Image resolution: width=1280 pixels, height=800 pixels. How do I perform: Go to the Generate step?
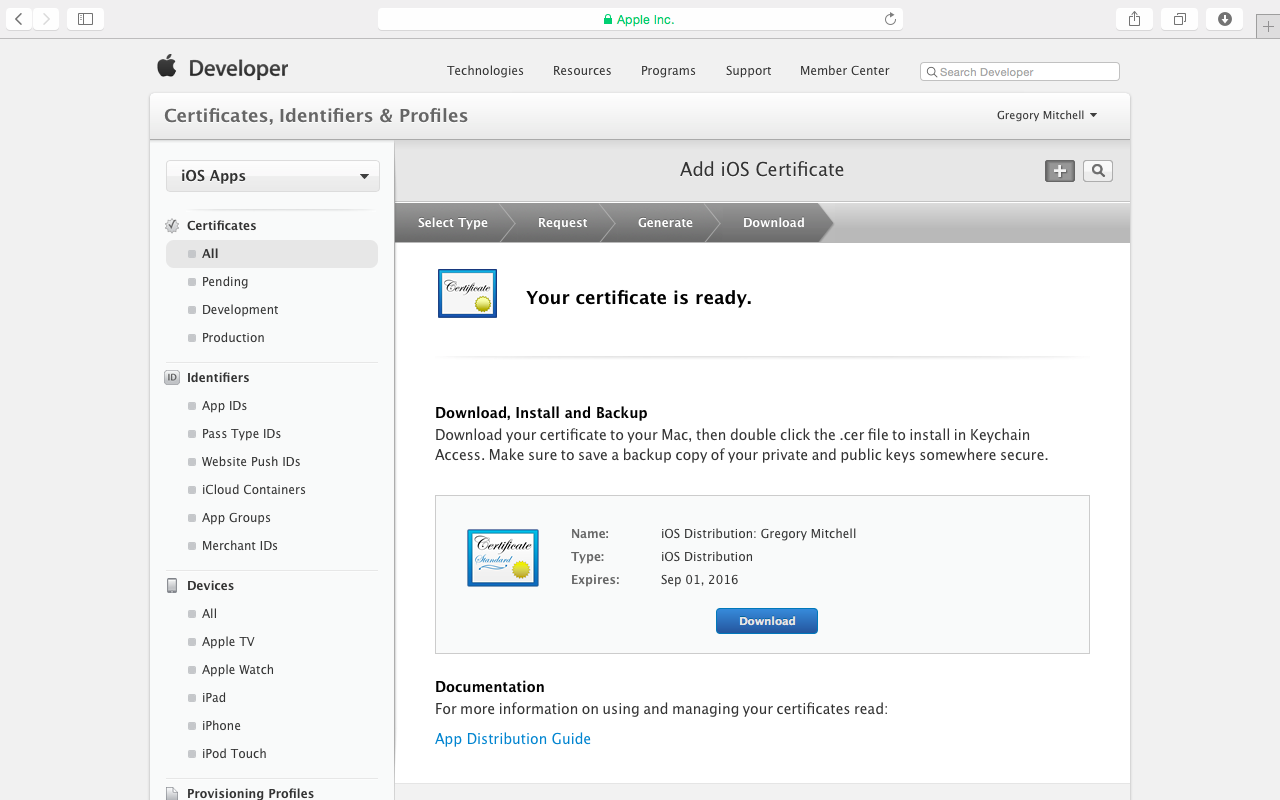665,223
